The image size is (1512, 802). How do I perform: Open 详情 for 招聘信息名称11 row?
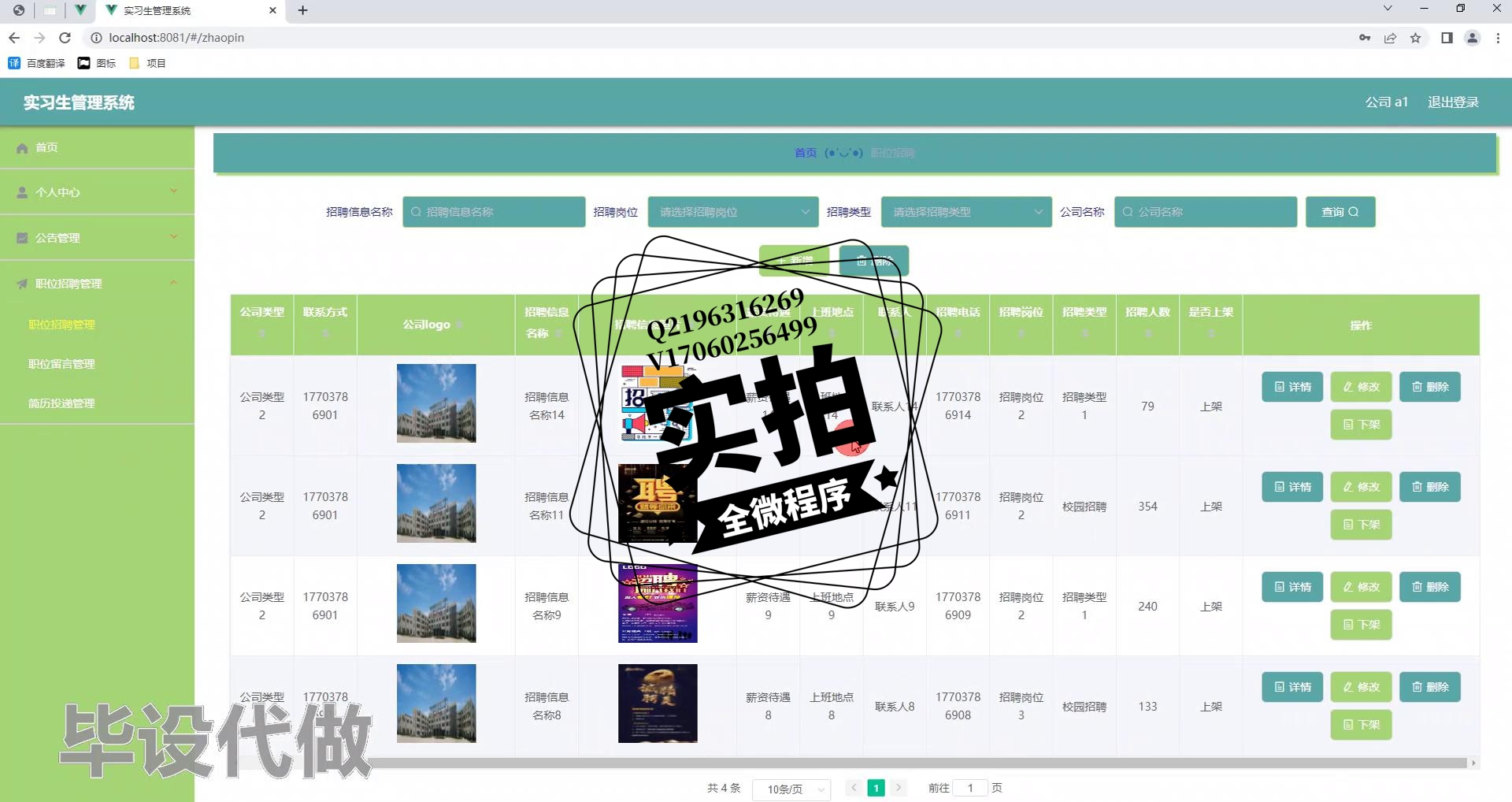1292,487
